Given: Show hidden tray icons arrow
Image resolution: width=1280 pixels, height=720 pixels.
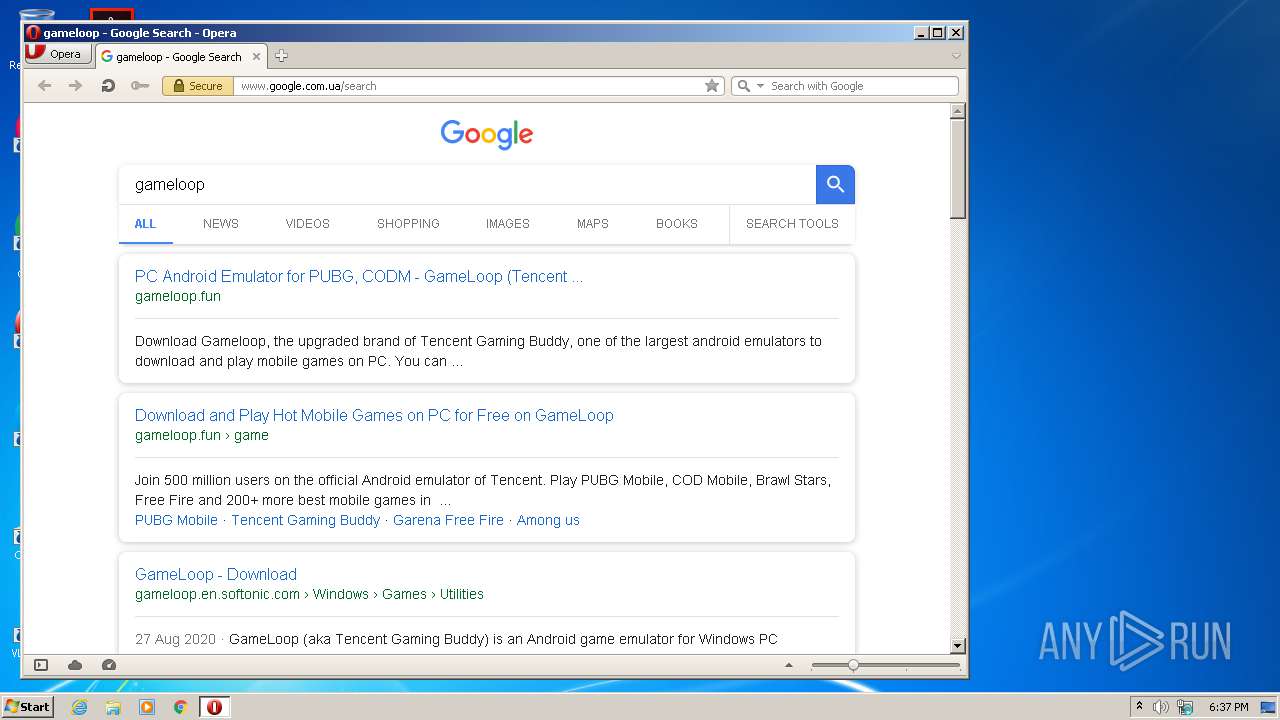Looking at the screenshot, I should click(1139, 707).
